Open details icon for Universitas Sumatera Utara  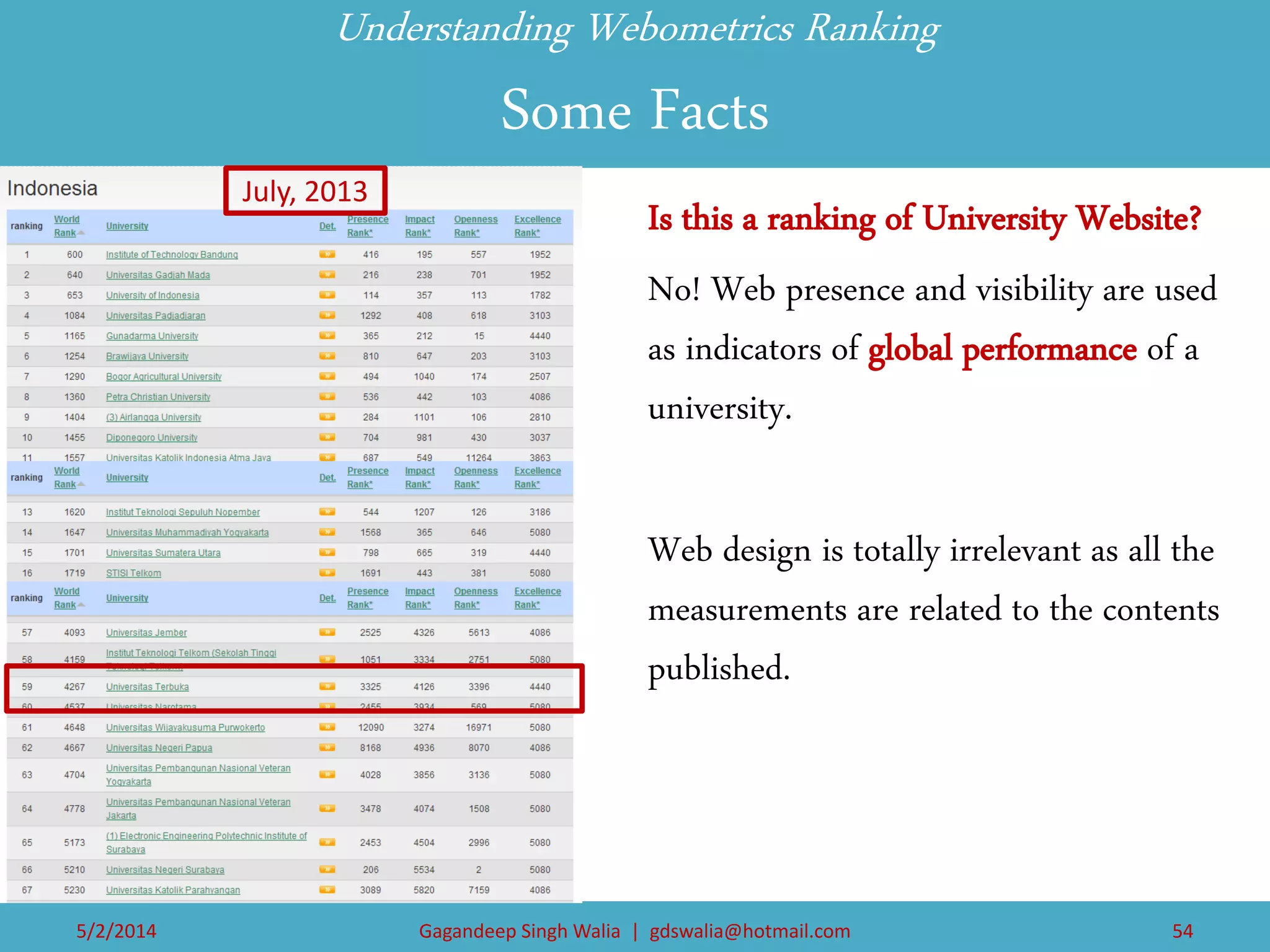click(x=327, y=552)
